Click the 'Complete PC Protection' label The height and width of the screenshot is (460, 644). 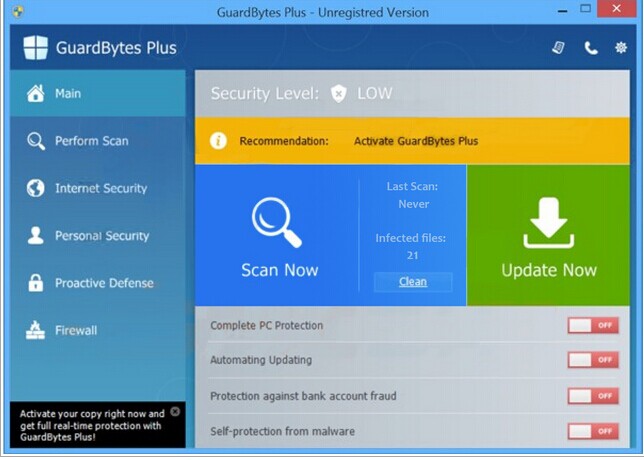click(267, 325)
